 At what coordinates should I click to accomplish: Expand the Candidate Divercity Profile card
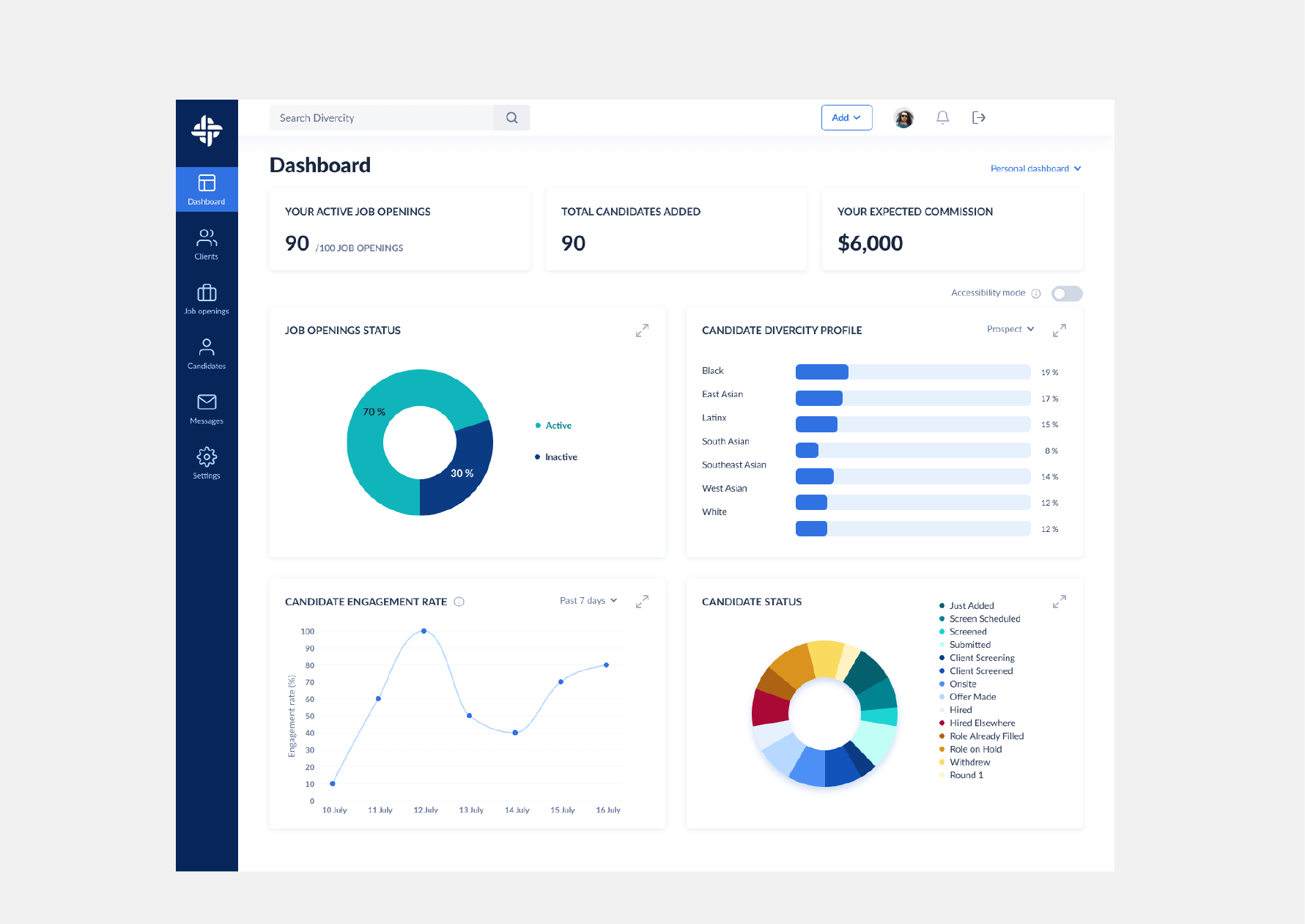pos(1060,330)
